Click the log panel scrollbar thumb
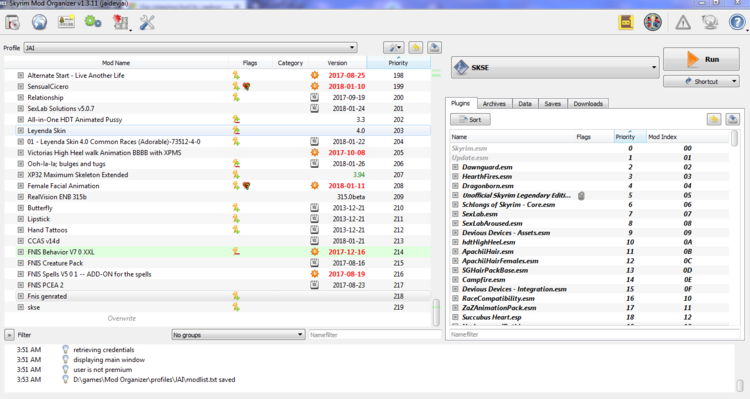 739,386
